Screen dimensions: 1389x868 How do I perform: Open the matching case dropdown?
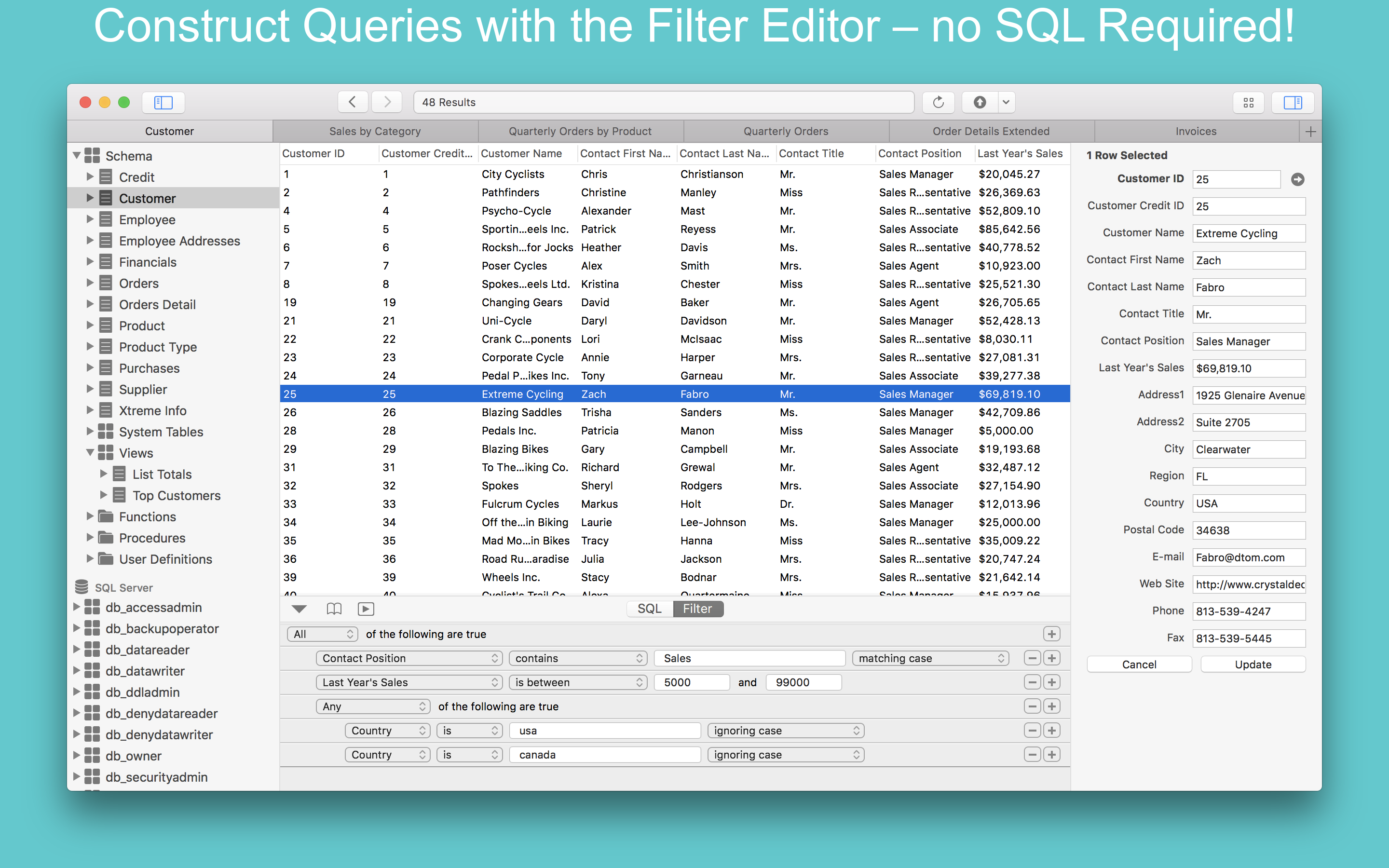[x=930, y=658]
